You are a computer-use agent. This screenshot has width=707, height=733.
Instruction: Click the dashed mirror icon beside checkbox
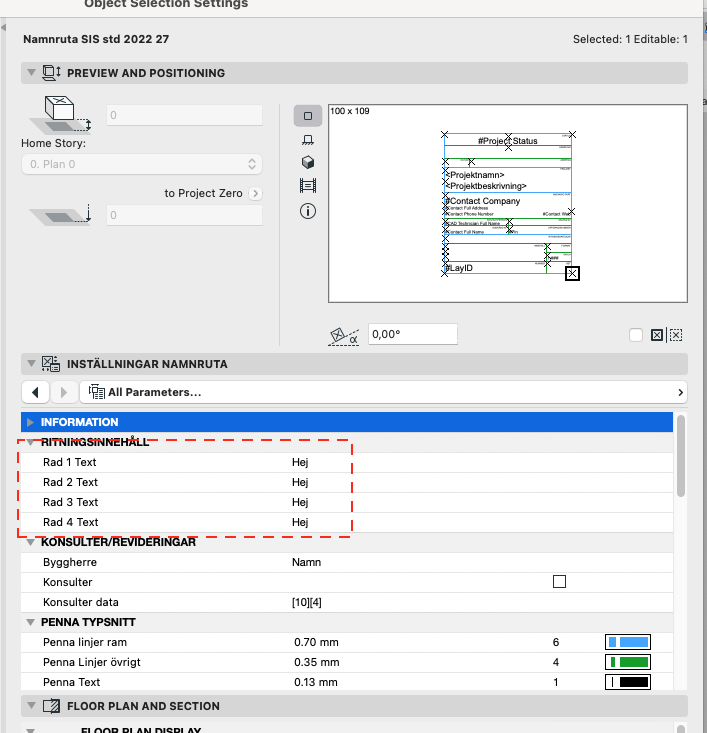(676, 336)
